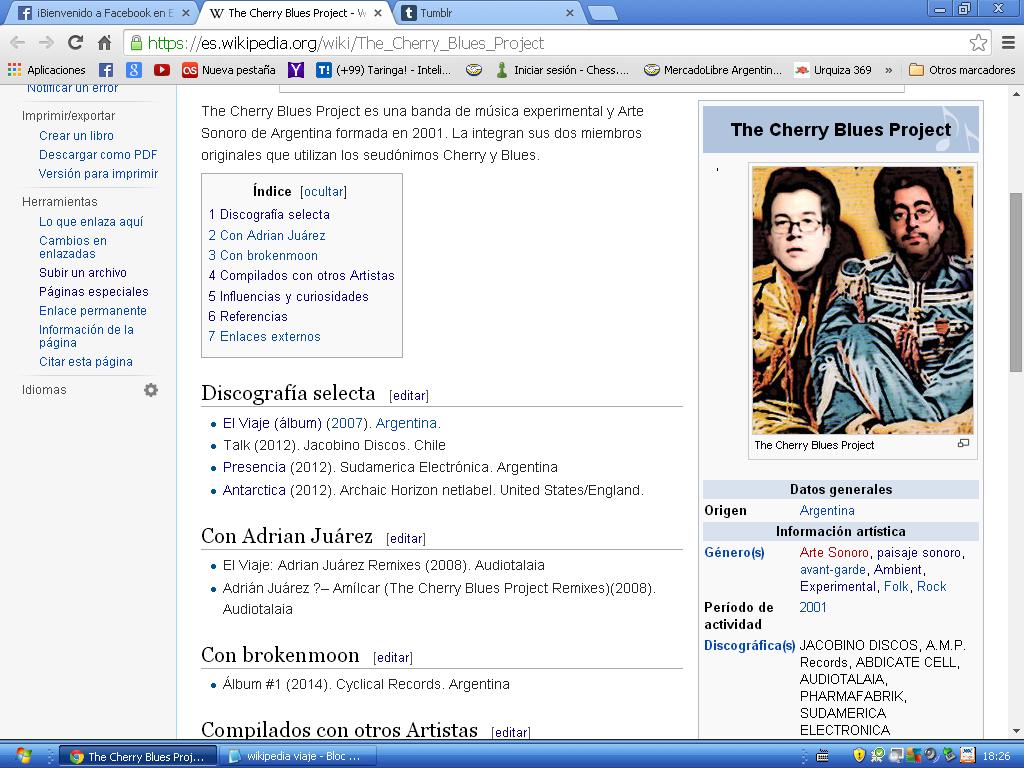Open Cambios en enlazadas link

(72, 247)
